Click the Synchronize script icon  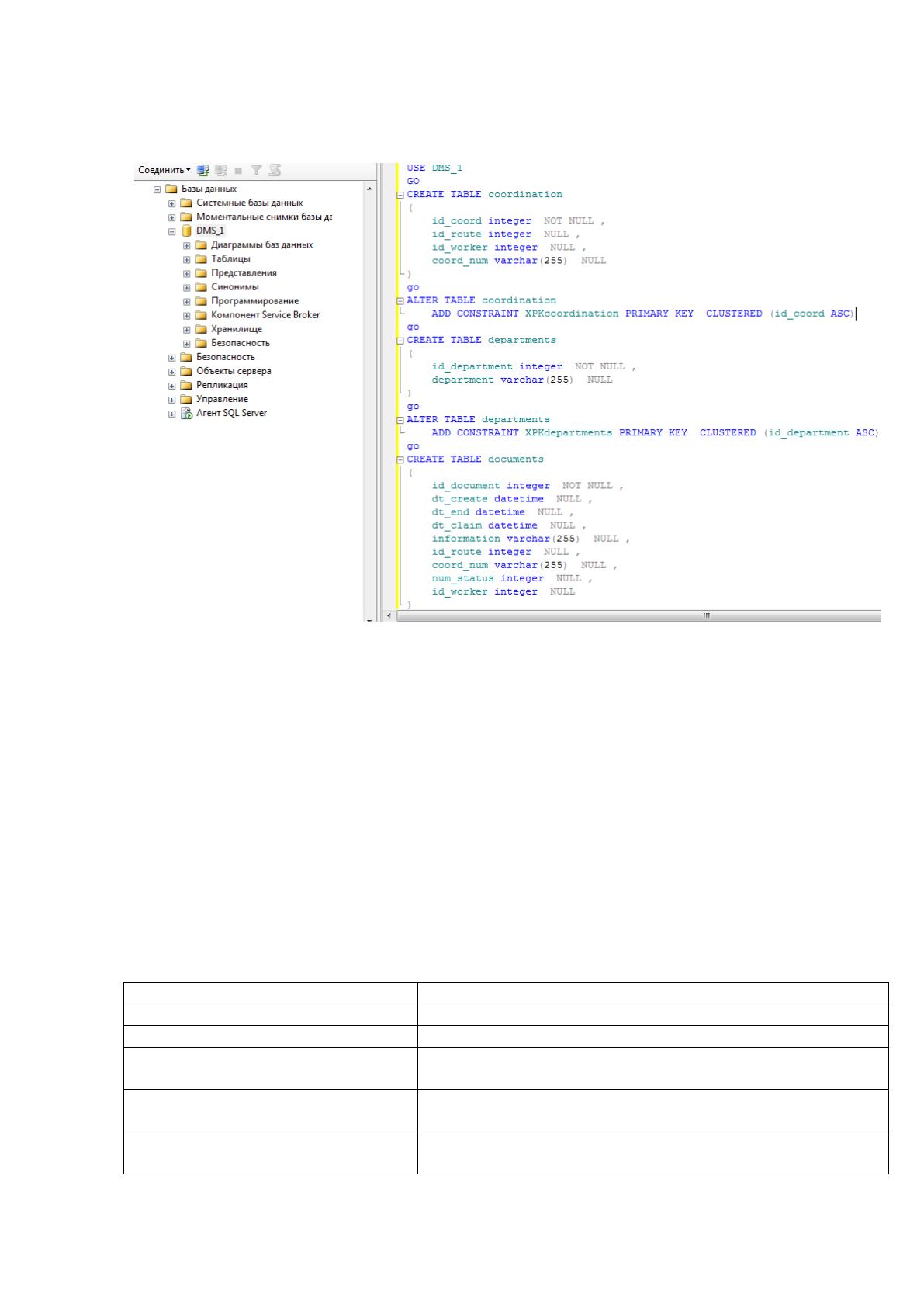[275, 169]
